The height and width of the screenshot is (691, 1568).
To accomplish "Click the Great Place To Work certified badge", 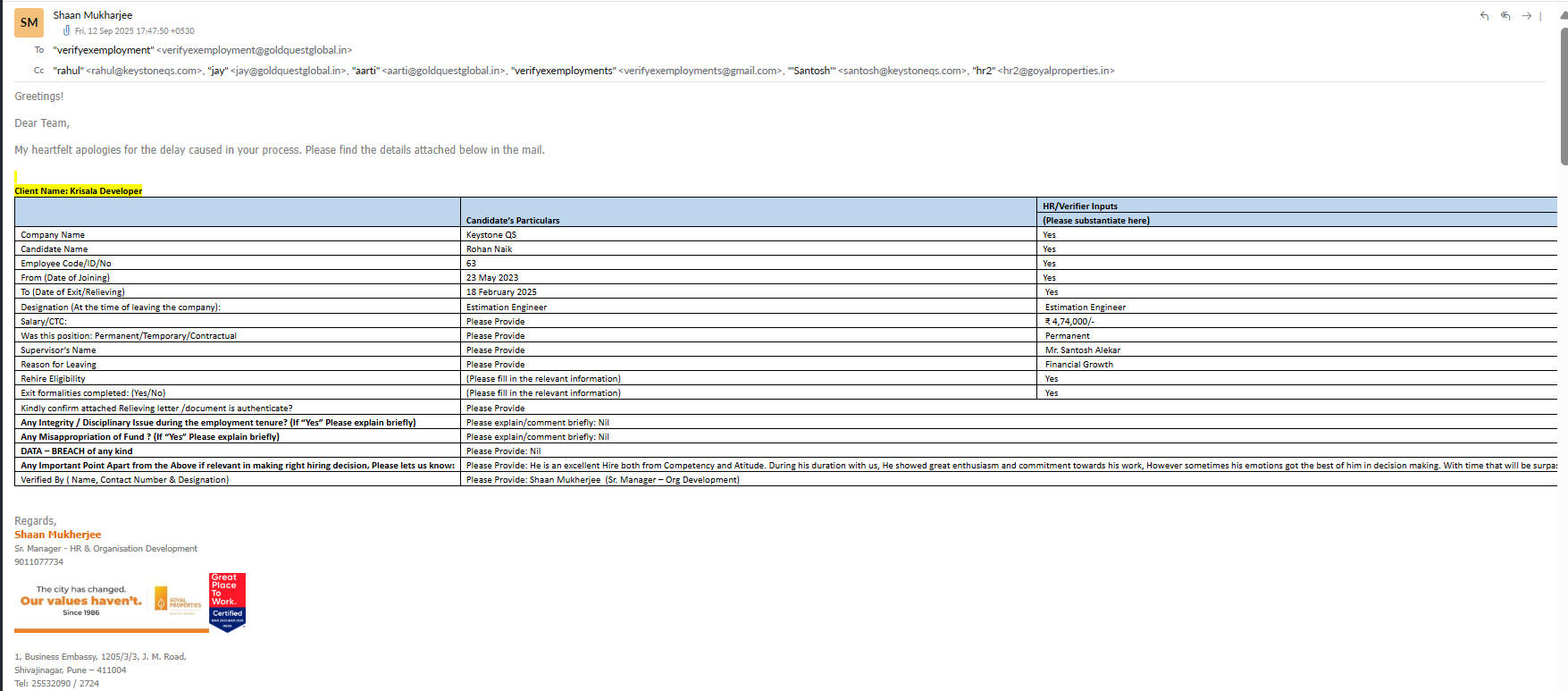I will (x=227, y=602).
